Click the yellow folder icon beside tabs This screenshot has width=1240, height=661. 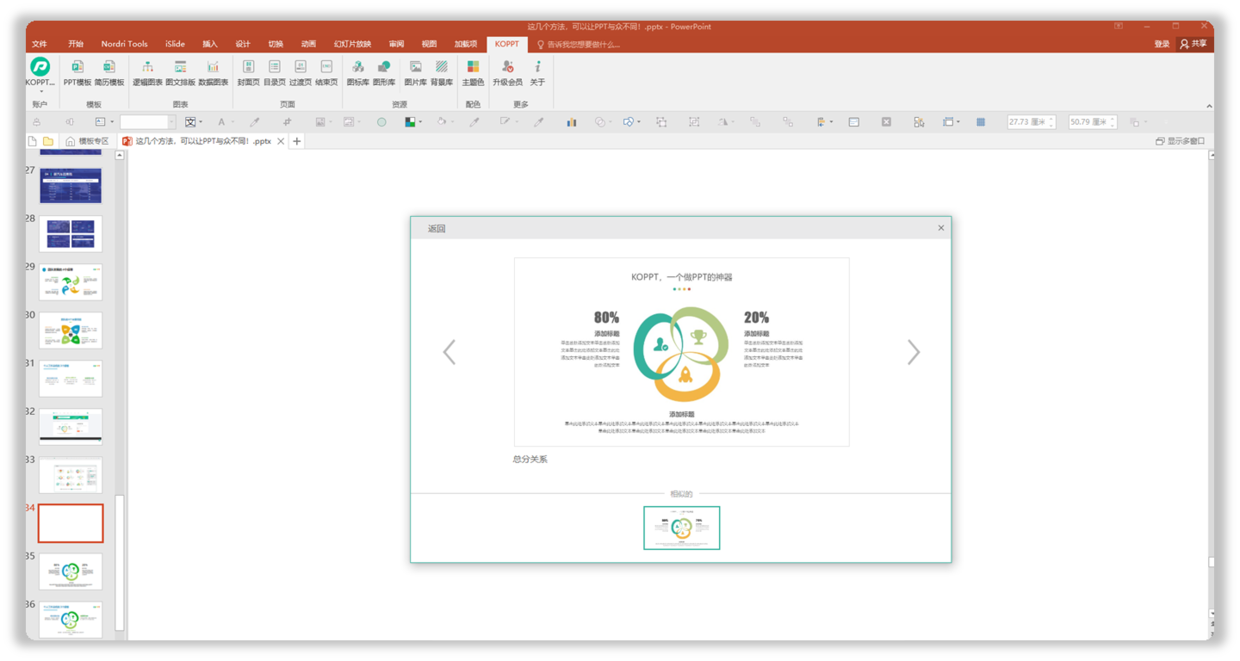(x=48, y=141)
